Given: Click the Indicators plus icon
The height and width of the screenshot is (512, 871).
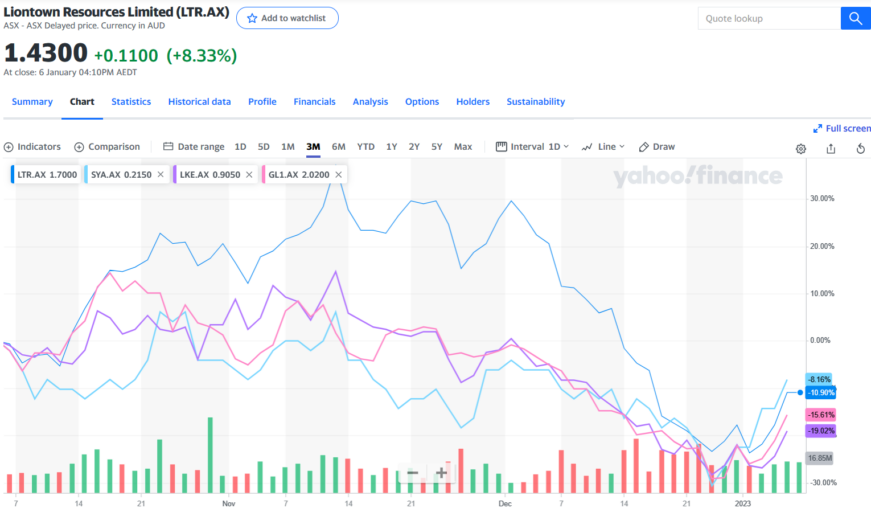Looking at the screenshot, I should tap(8, 147).
